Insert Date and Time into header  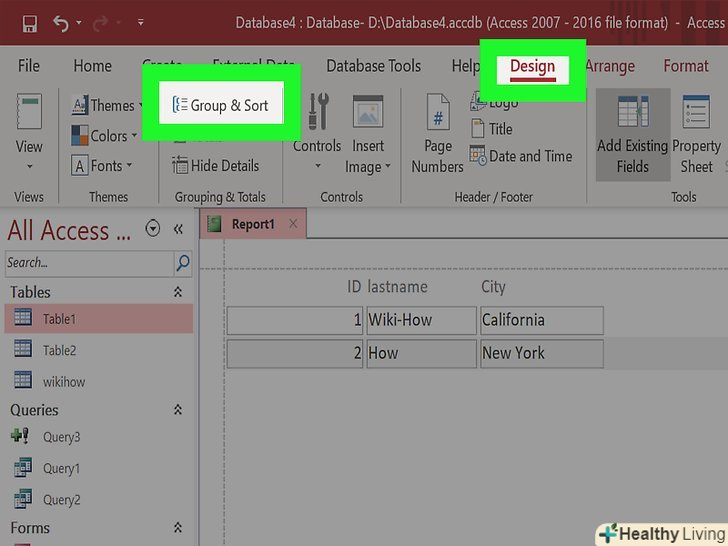(x=521, y=156)
